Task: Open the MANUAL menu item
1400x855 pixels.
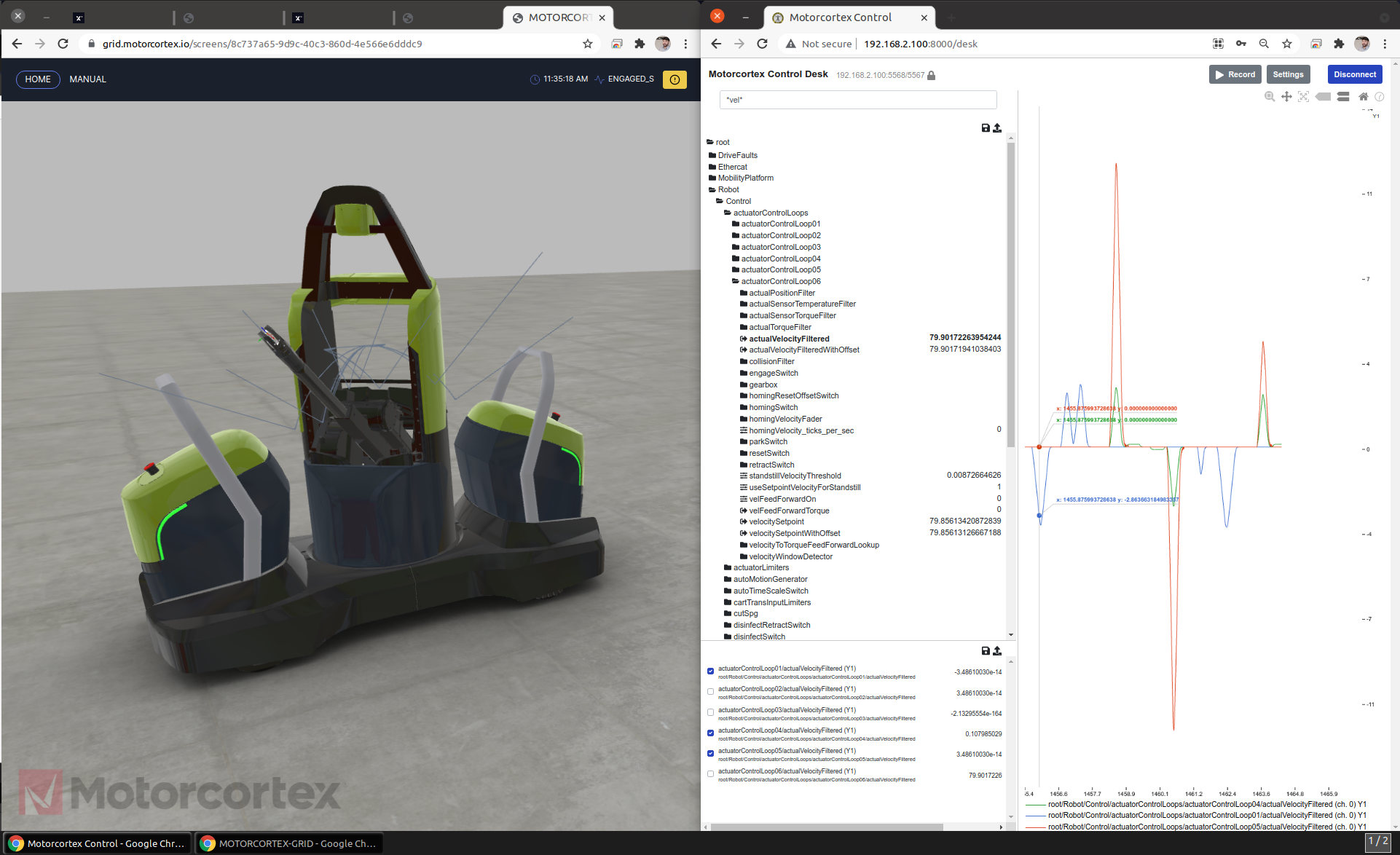Action: pyautogui.click(x=87, y=79)
